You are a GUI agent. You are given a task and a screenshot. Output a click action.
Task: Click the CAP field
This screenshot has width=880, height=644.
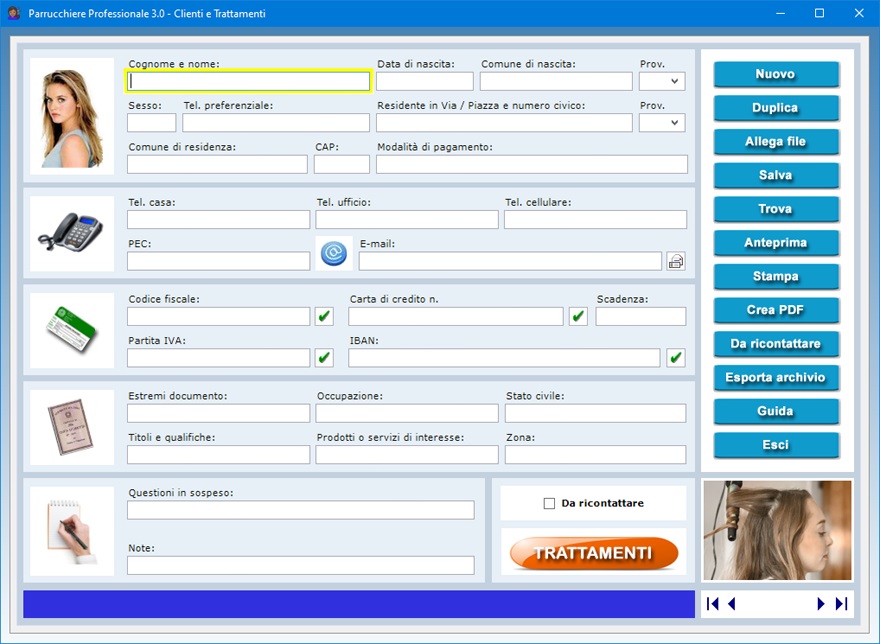click(342, 165)
